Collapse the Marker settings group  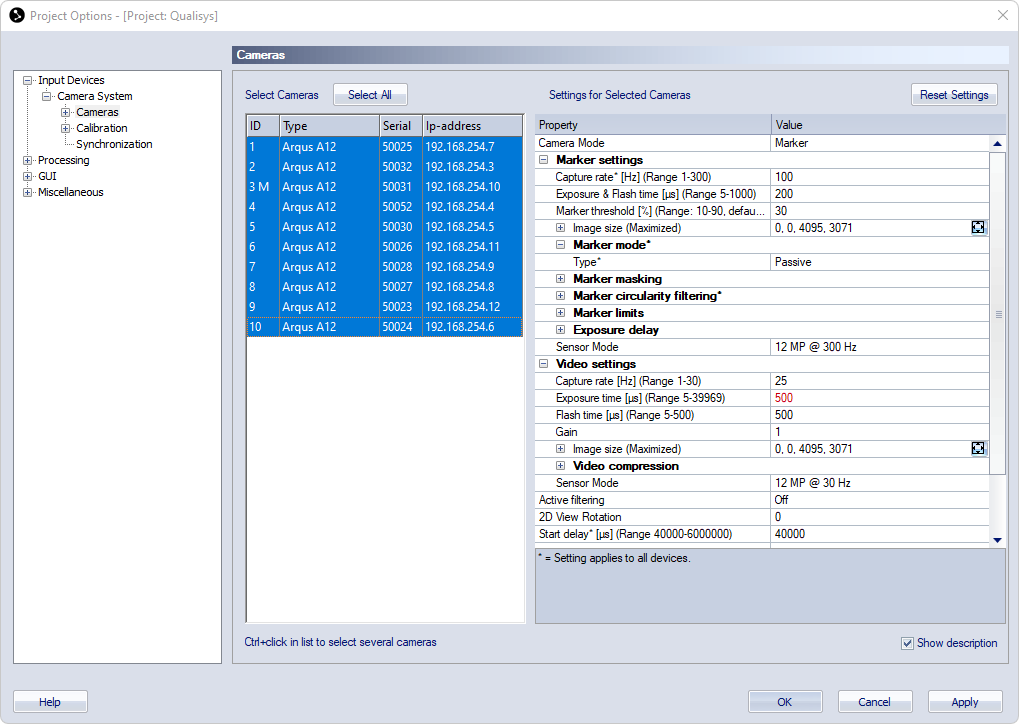pyautogui.click(x=543, y=160)
